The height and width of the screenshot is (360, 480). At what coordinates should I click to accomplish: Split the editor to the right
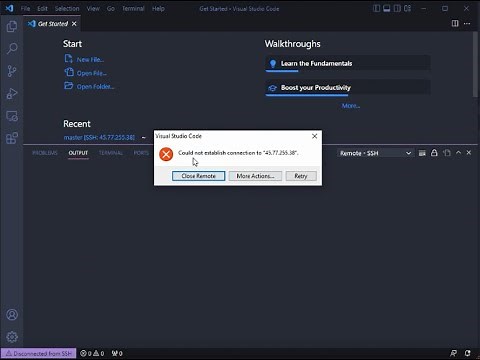tap(455, 23)
